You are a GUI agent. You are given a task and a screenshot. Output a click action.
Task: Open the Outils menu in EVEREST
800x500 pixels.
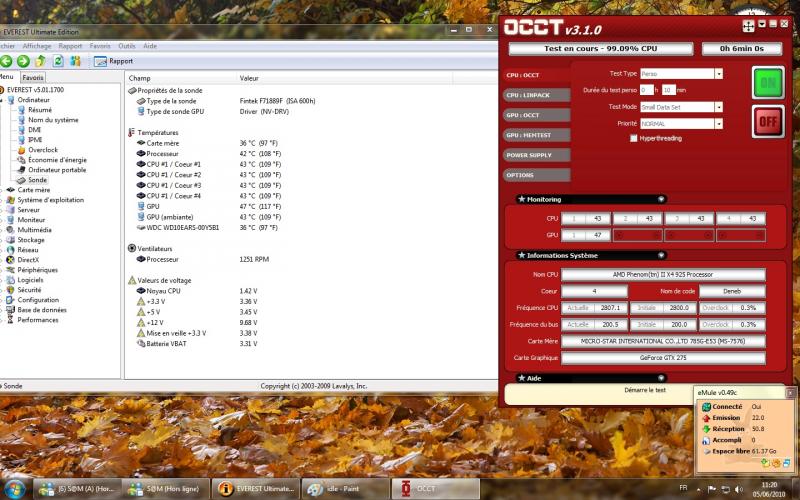tap(127, 46)
